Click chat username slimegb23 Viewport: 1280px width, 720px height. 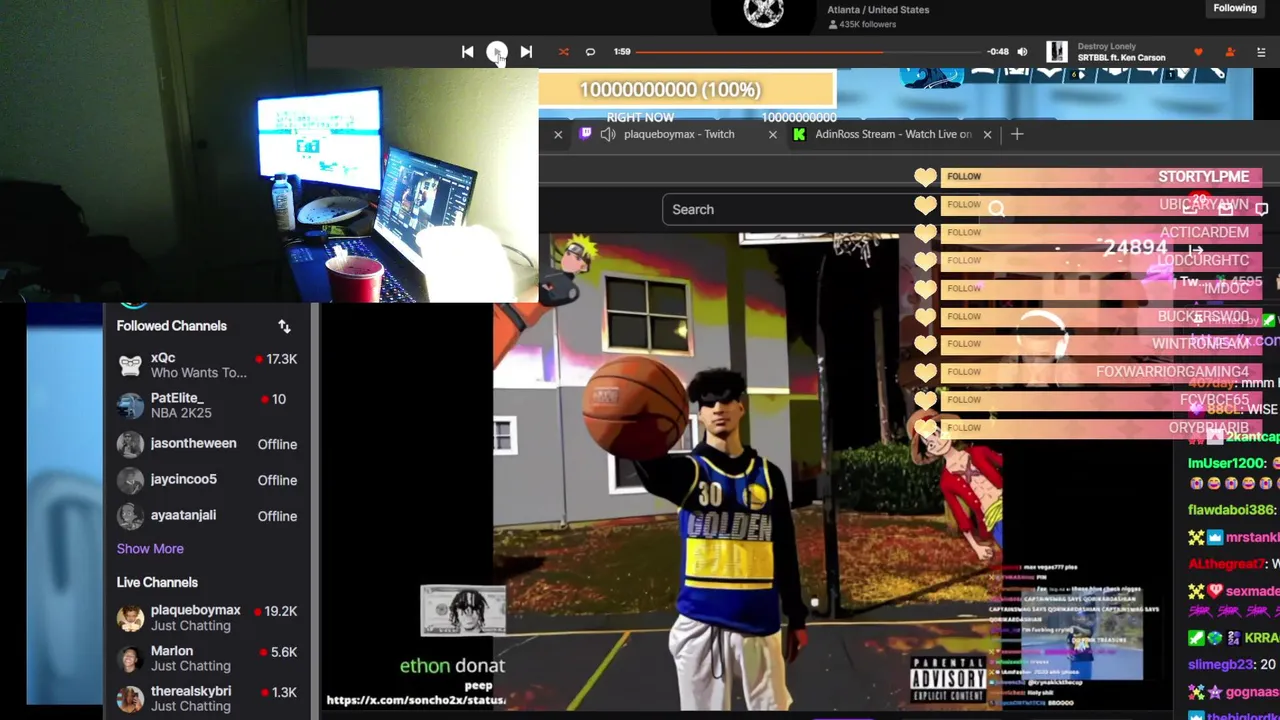1220,664
